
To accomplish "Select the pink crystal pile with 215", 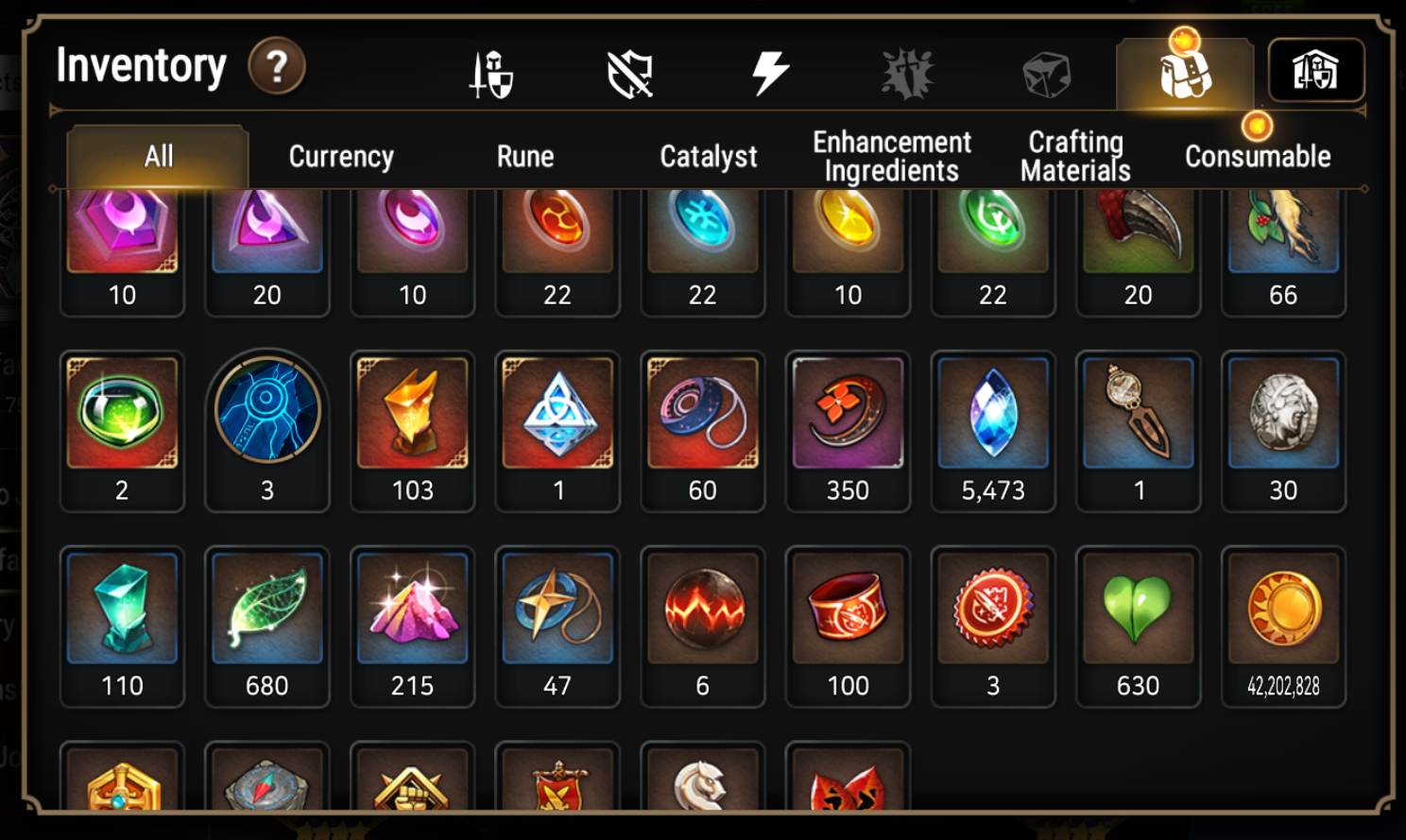I will click(412, 626).
